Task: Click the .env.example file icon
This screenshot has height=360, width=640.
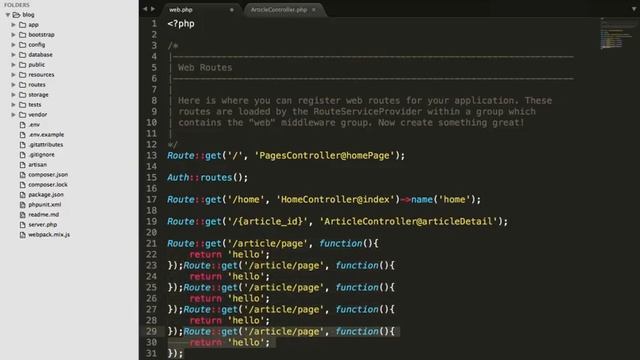Action: (x=23, y=135)
